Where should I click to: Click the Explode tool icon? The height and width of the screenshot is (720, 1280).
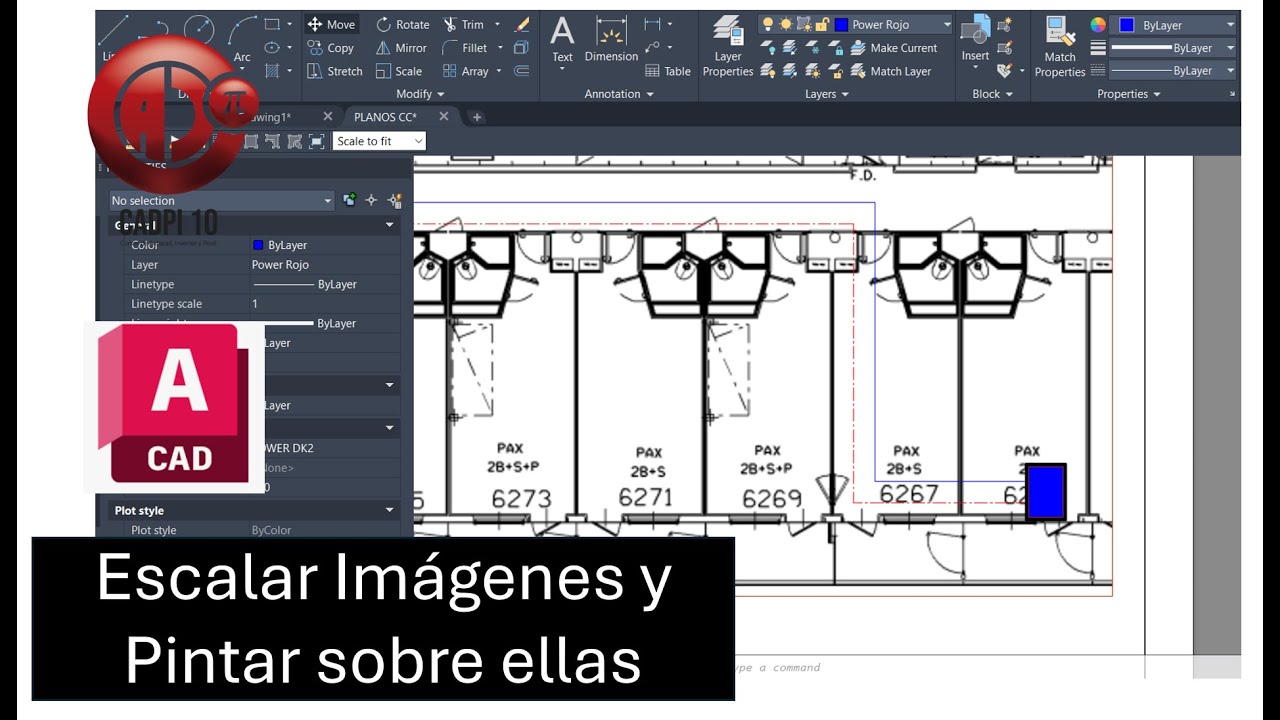[521, 48]
